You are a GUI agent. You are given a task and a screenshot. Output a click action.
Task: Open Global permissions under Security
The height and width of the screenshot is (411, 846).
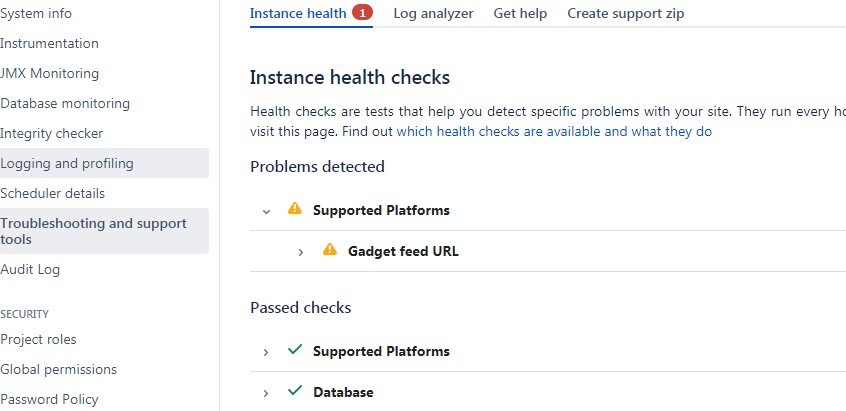58,369
